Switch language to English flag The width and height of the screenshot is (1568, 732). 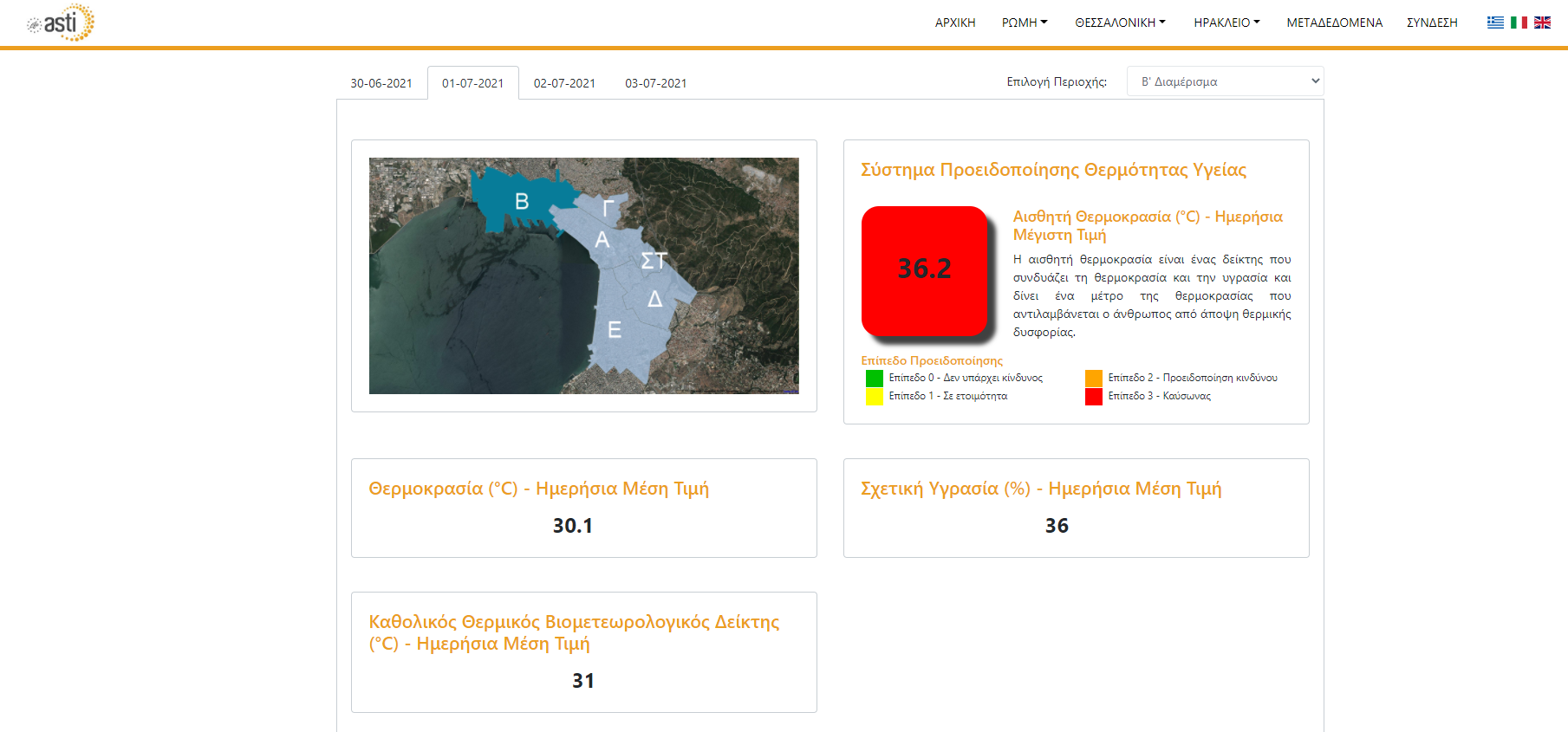[x=1542, y=23]
